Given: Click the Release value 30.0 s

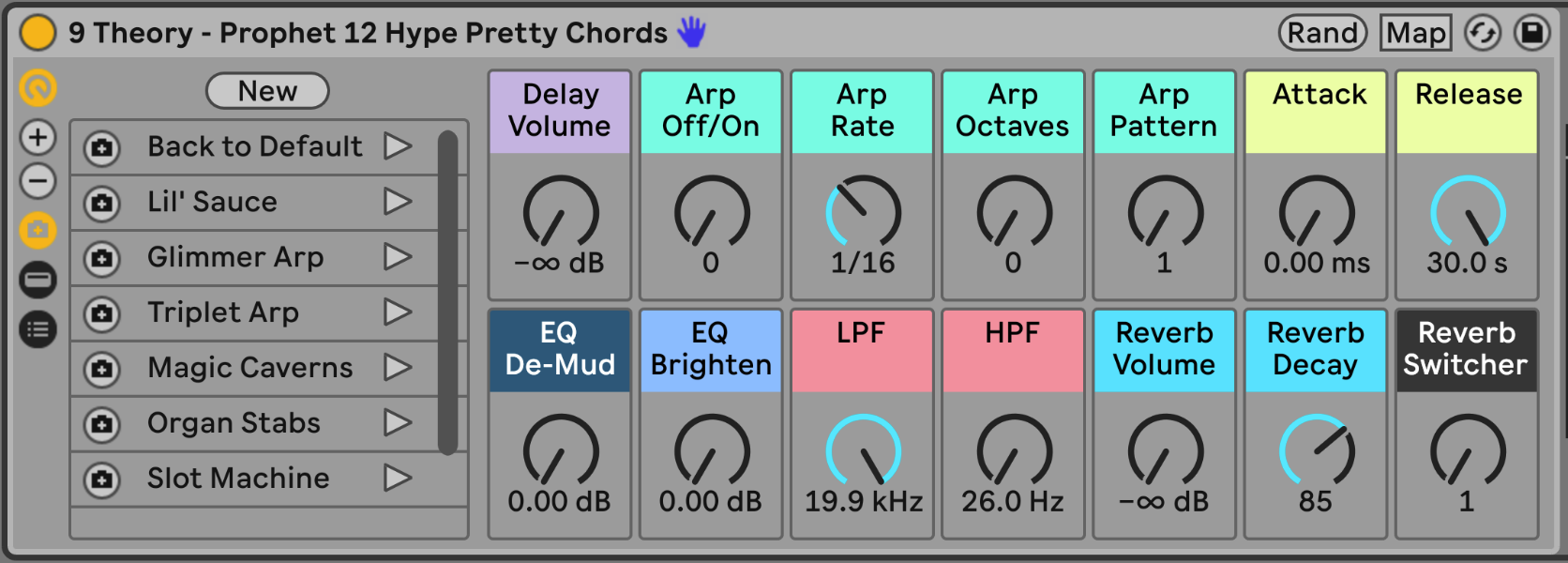Looking at the screenshot, I should (1468, 263).
